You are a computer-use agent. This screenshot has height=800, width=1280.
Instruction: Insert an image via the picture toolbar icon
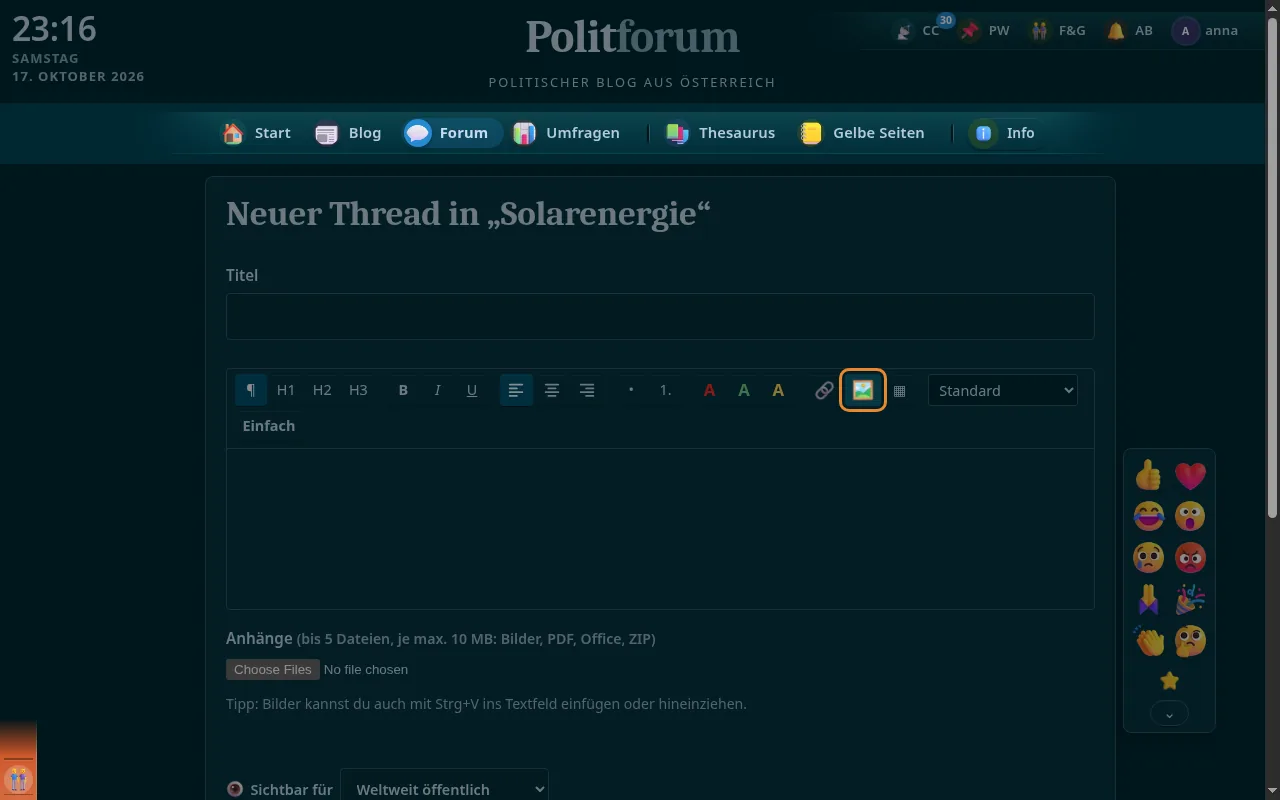tap(863, 390)
